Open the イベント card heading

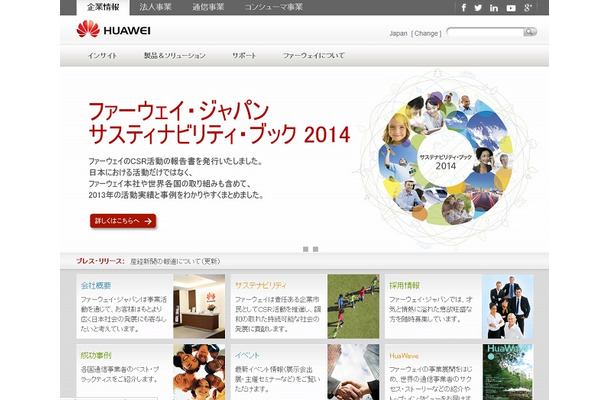[x=247, y=355]
